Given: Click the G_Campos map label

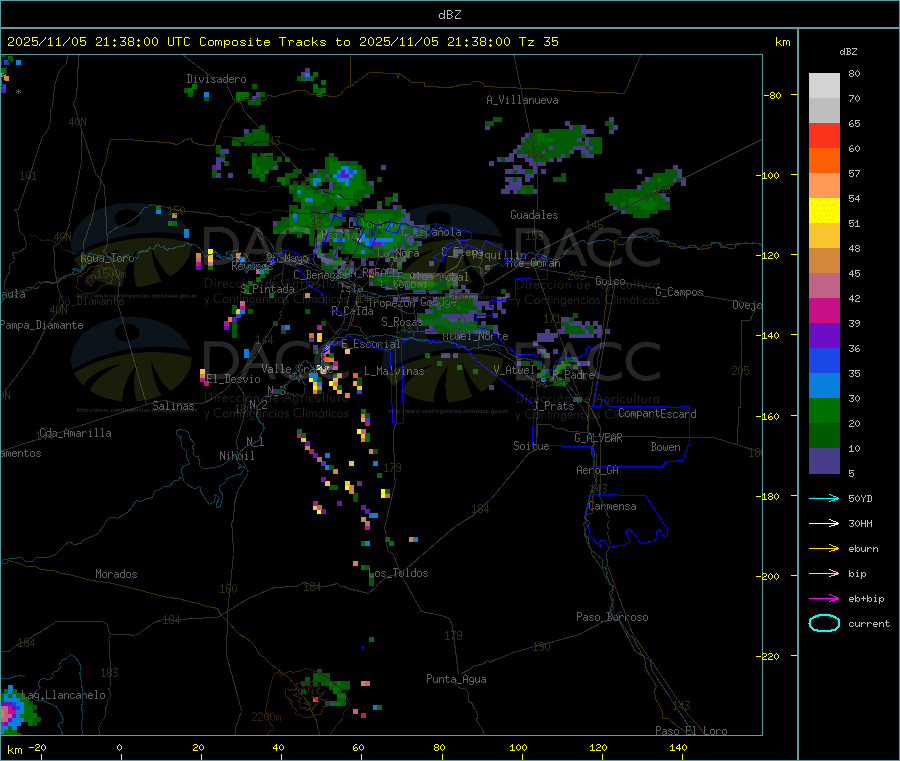Looking at the screenshot, I should (x=680, y=292).
